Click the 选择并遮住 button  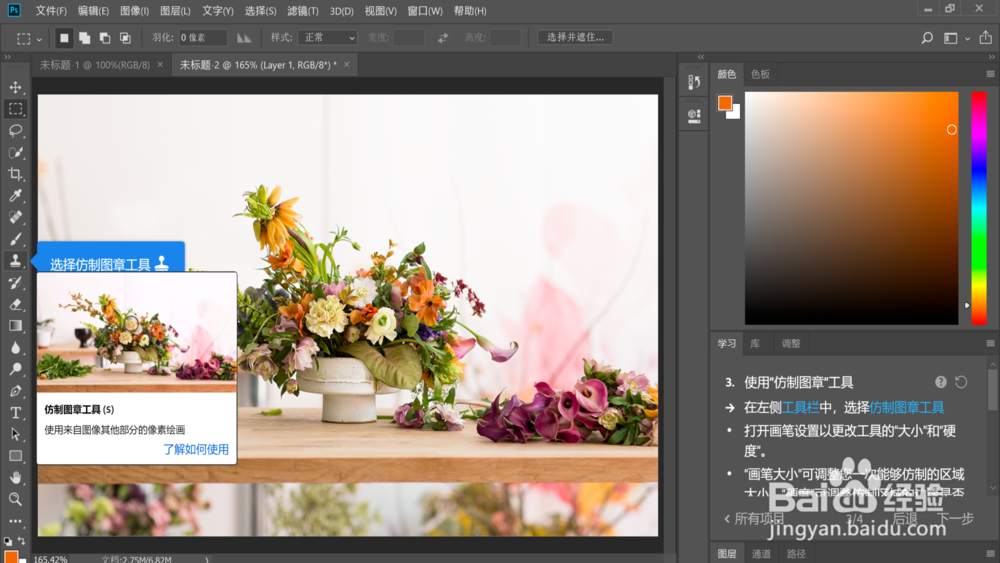tap(575, 38)
